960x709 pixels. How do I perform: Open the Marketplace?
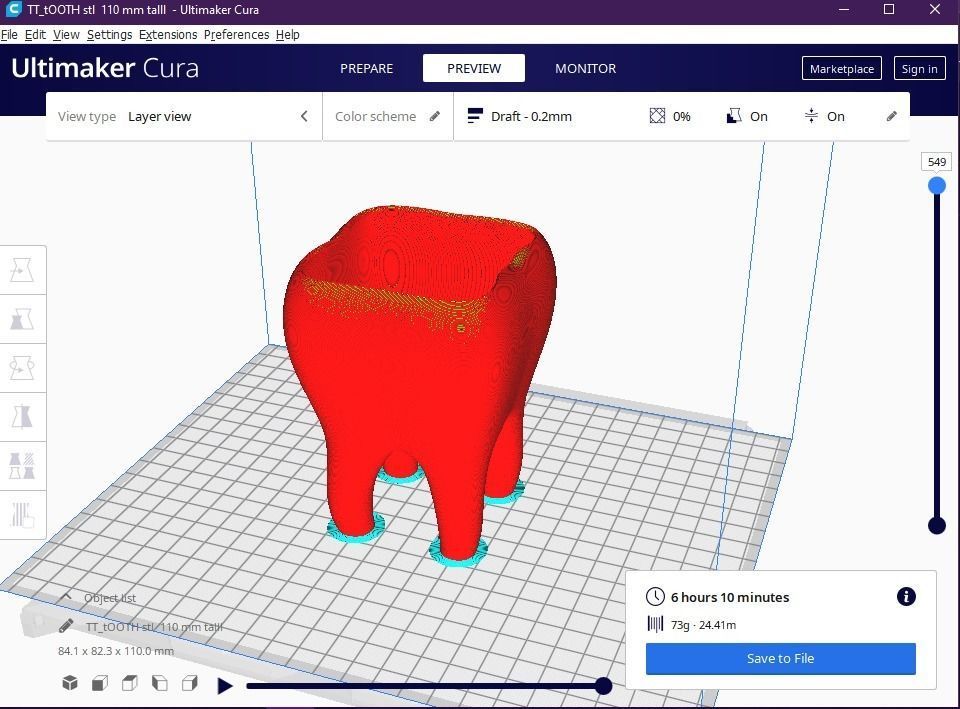pyautogui.click(x=842, y=69)
